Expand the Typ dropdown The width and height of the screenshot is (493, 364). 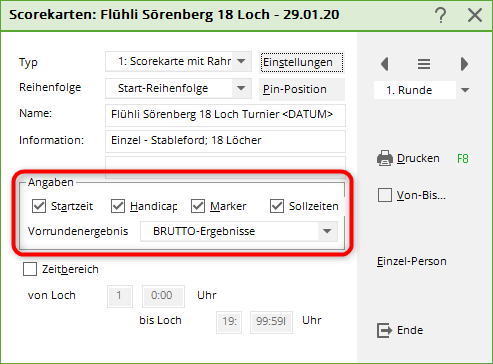[x=241, y=61]
